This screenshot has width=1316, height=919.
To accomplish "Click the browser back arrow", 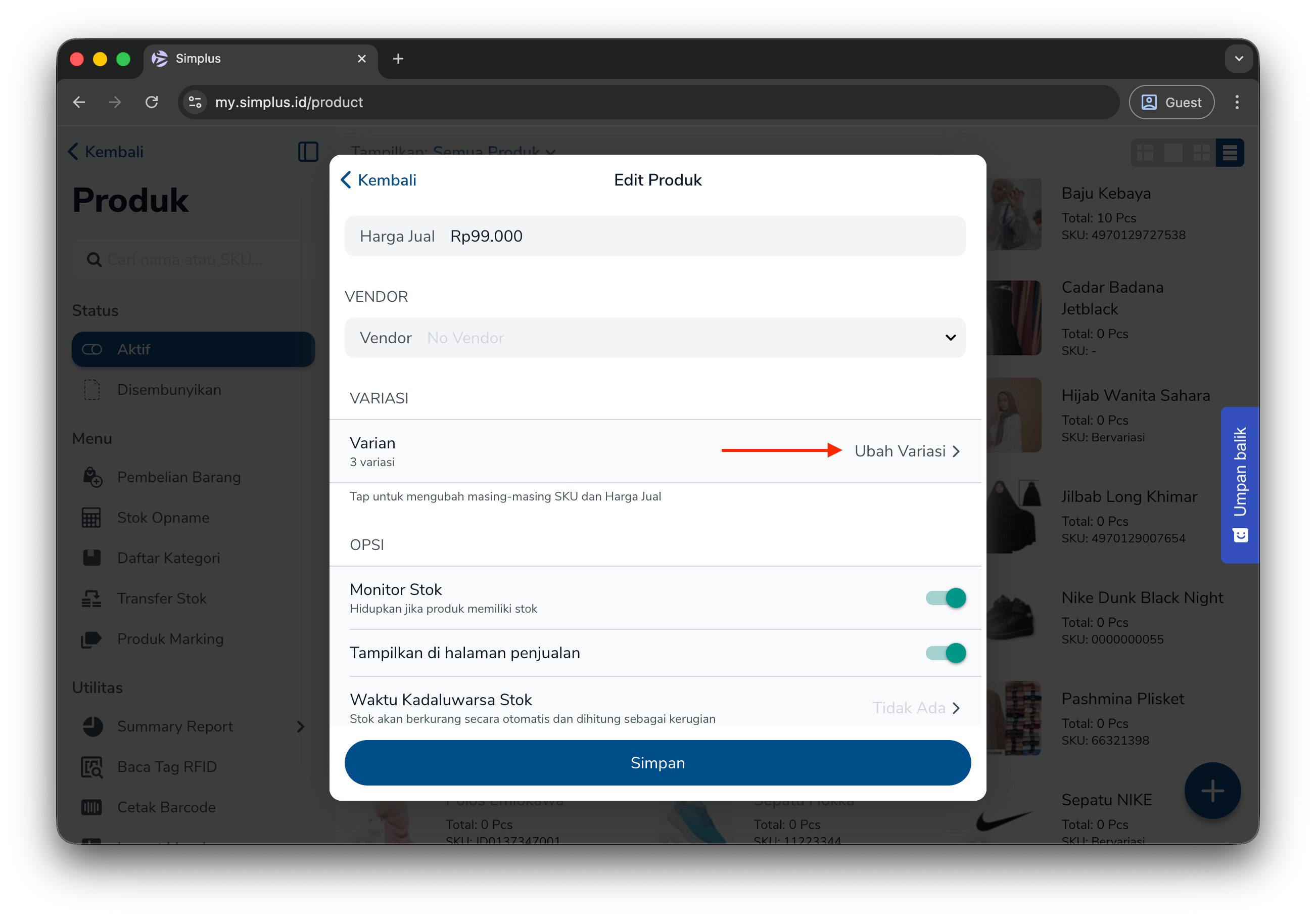I will (x=79, y=102).
